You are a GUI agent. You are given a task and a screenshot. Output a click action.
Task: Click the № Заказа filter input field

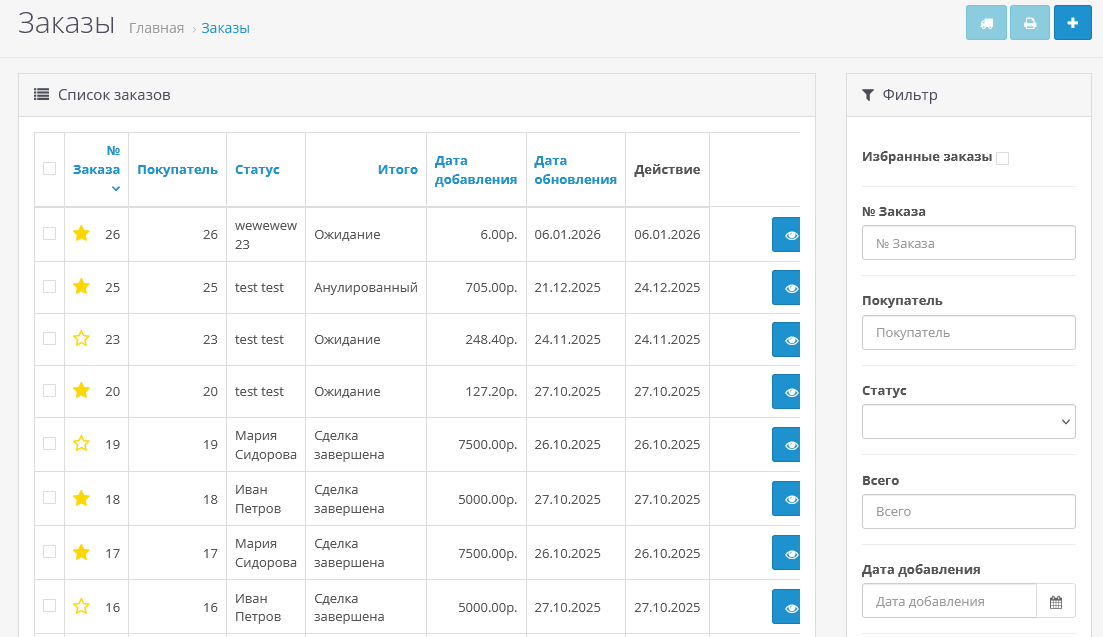pyautogui.click(x=968, y=242)
